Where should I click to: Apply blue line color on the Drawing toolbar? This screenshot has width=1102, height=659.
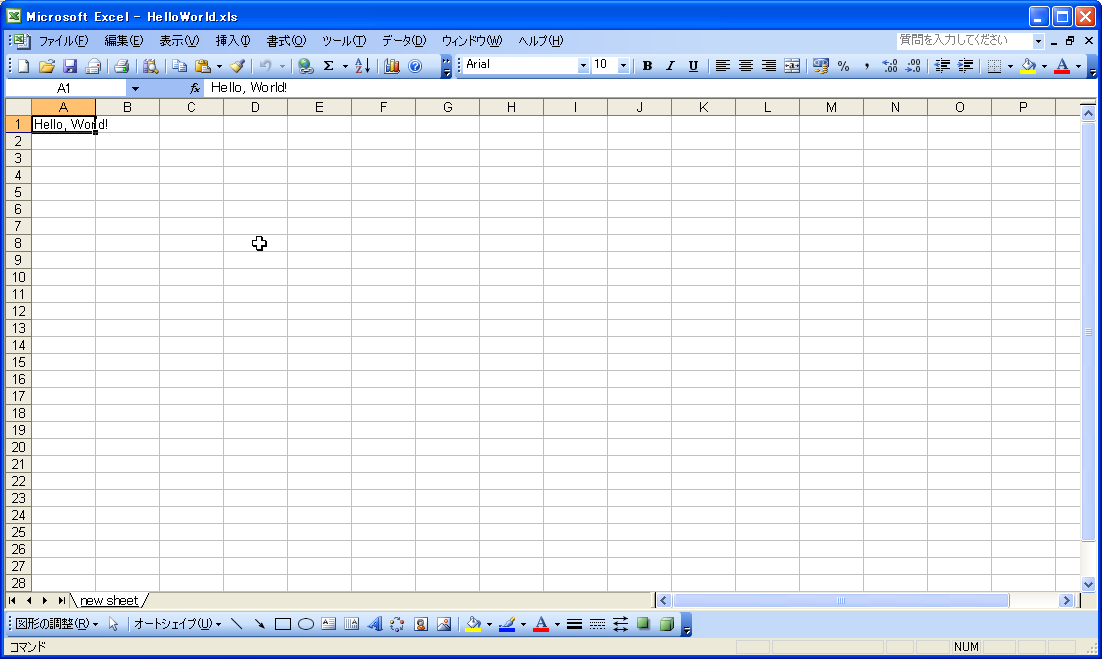click(507, 624)
